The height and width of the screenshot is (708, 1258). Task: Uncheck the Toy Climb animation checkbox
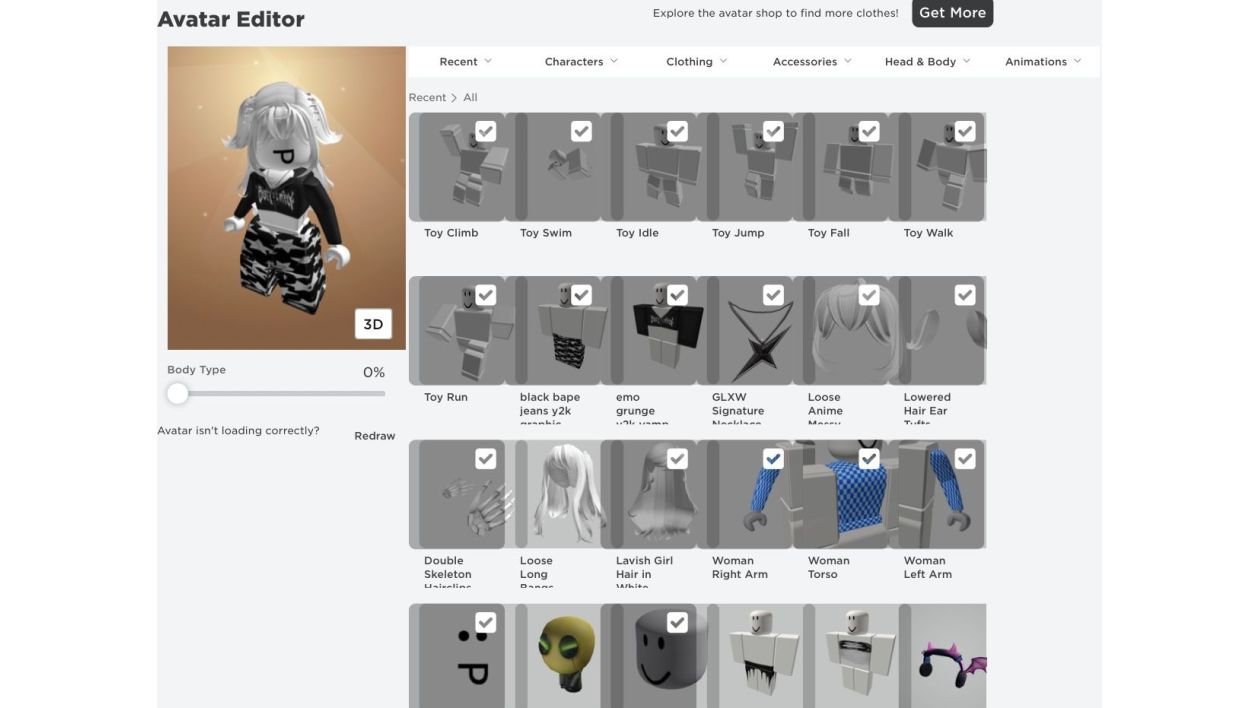tap(486, 131)
